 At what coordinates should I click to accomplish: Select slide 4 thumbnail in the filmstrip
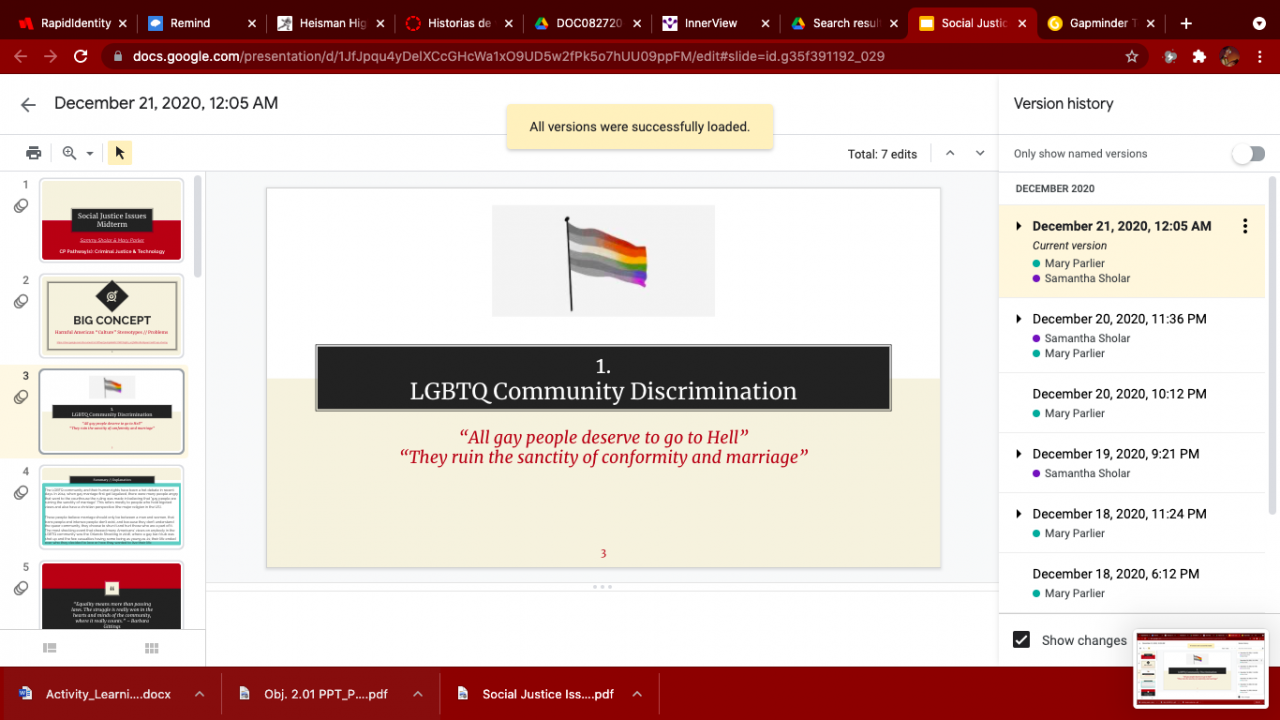111,506
